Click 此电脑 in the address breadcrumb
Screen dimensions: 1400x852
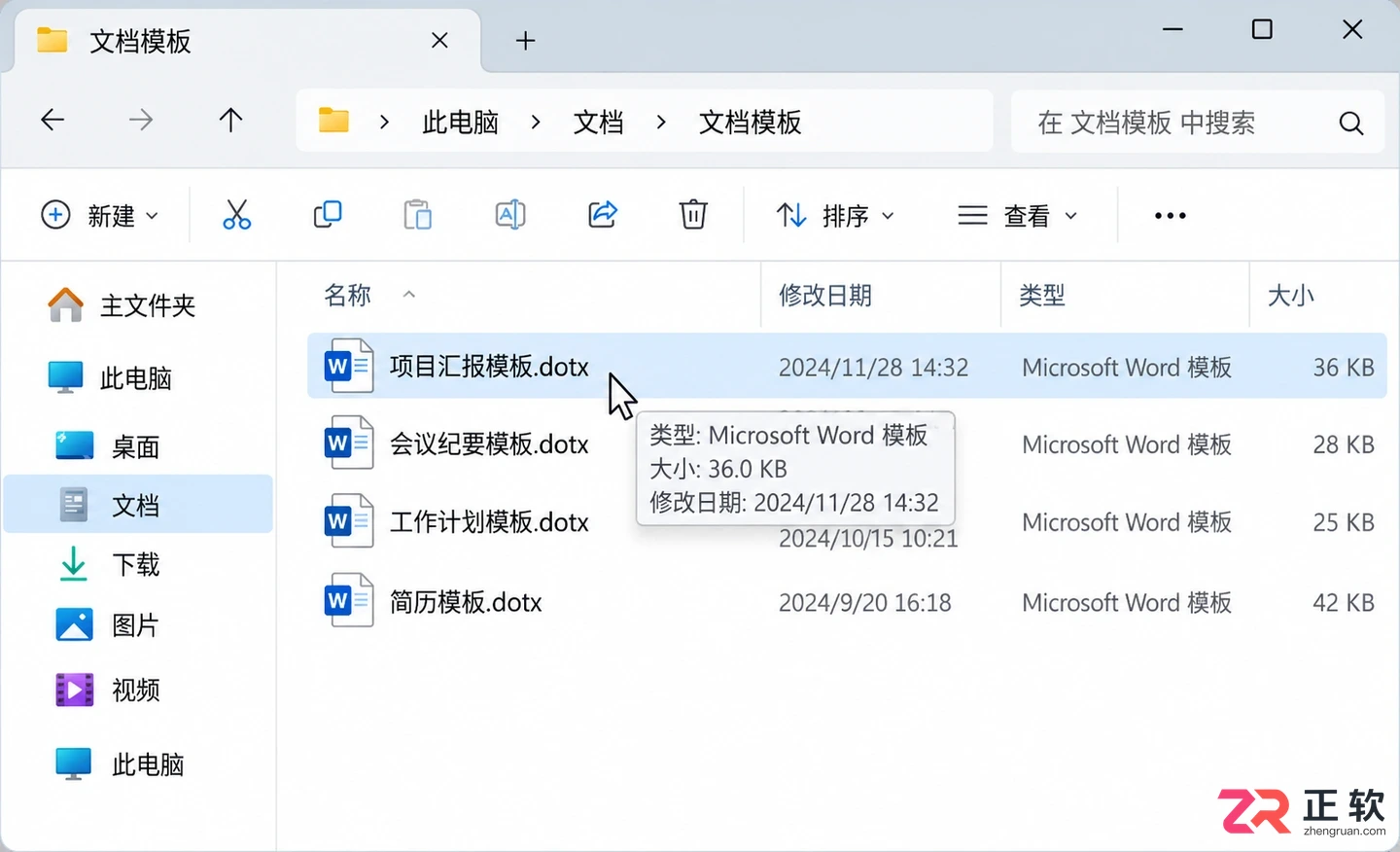(x=460, y=122)
